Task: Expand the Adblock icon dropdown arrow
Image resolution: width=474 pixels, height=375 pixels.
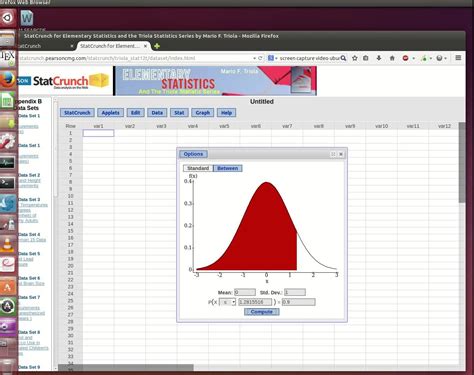Action: tap(413, 58)
